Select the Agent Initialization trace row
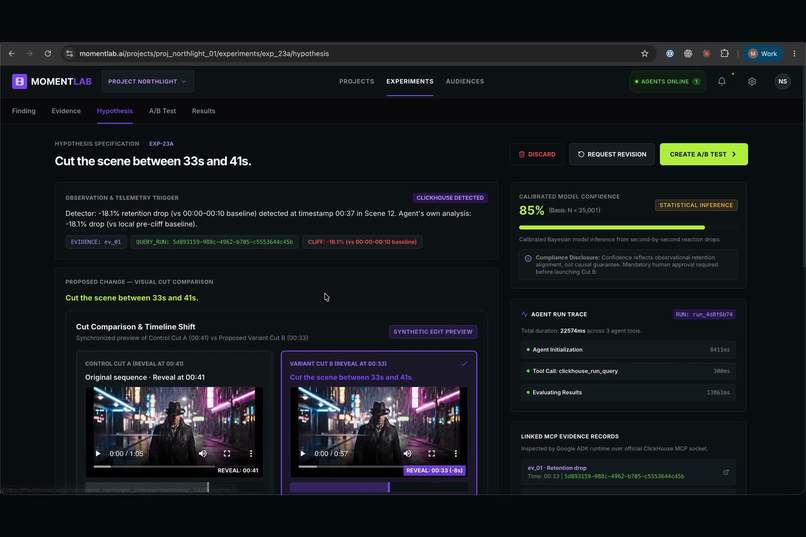 pyautogui.click(x=628, y=349)
